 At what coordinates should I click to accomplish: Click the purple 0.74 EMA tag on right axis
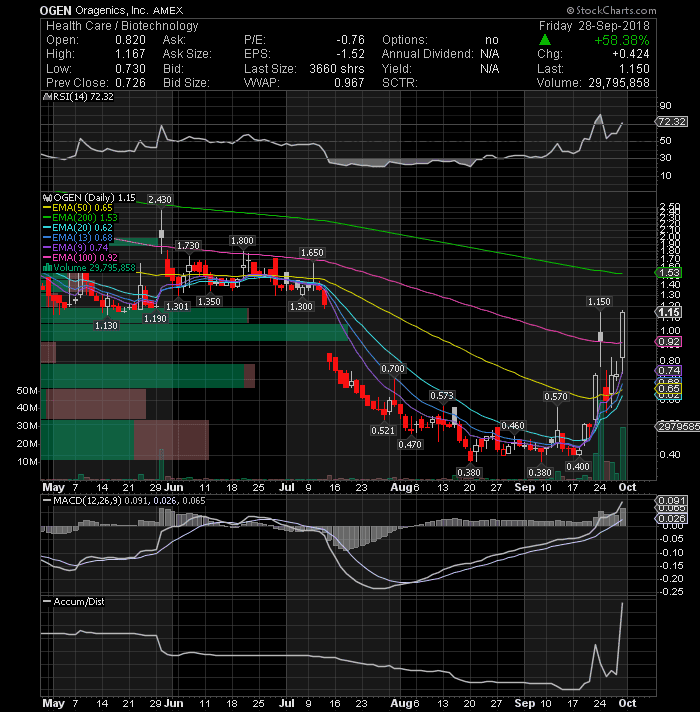(669, 371)
